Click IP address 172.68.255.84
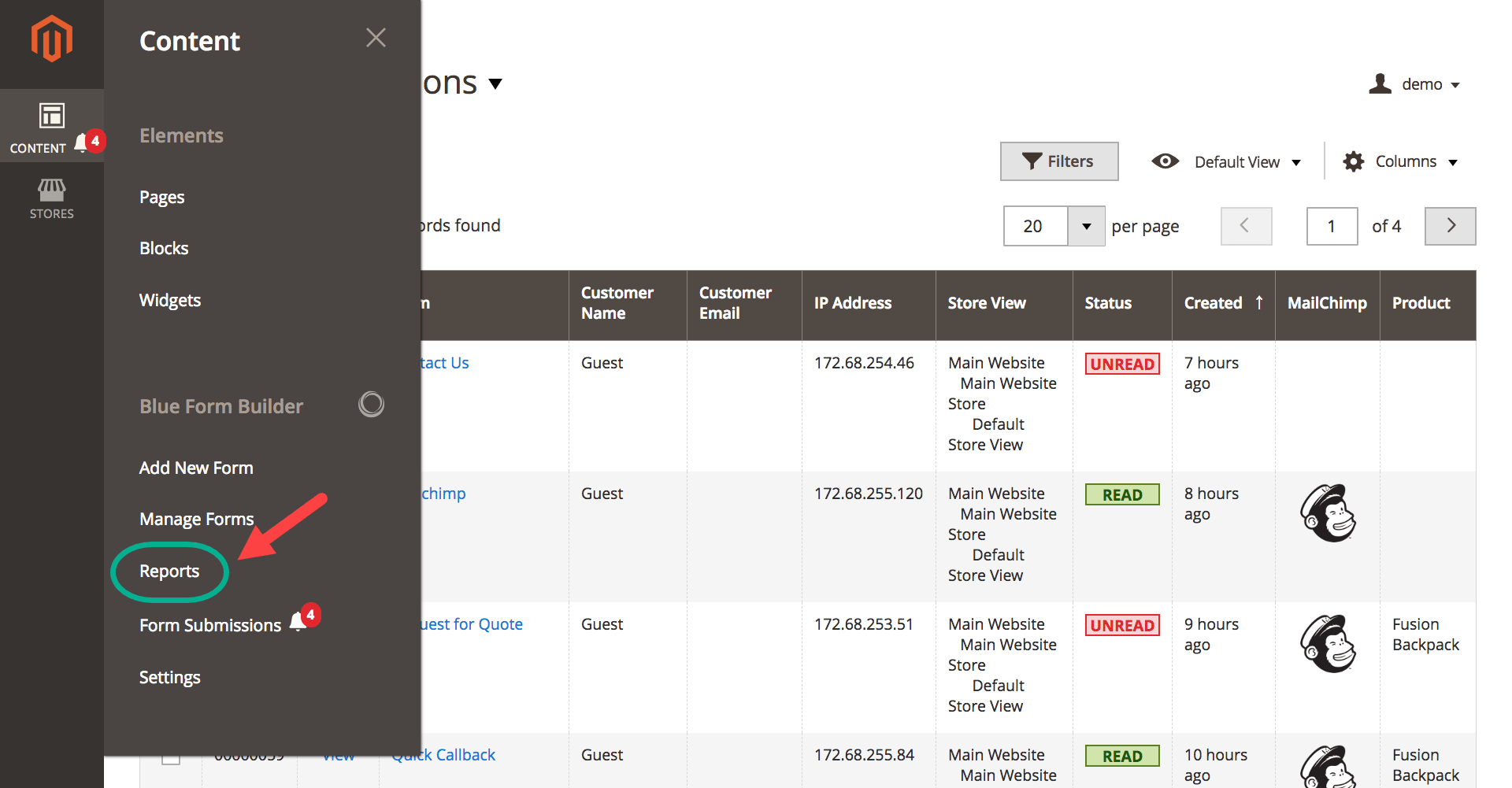 [x=864, y=755]
